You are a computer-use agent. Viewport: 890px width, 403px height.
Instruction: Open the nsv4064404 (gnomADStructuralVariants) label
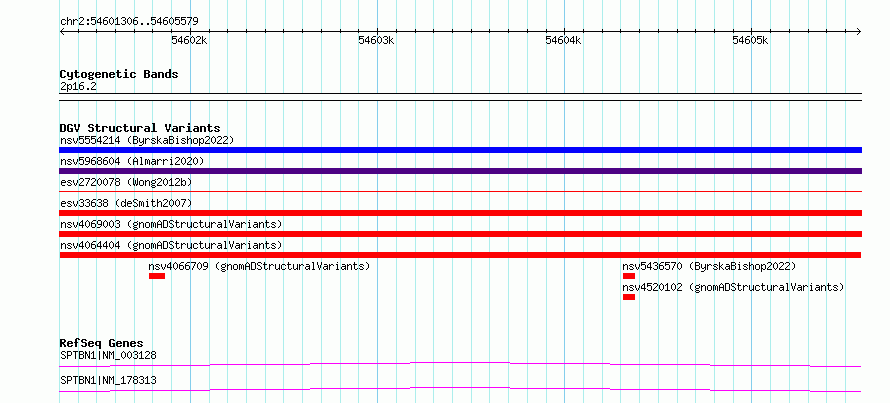[171, 245]
